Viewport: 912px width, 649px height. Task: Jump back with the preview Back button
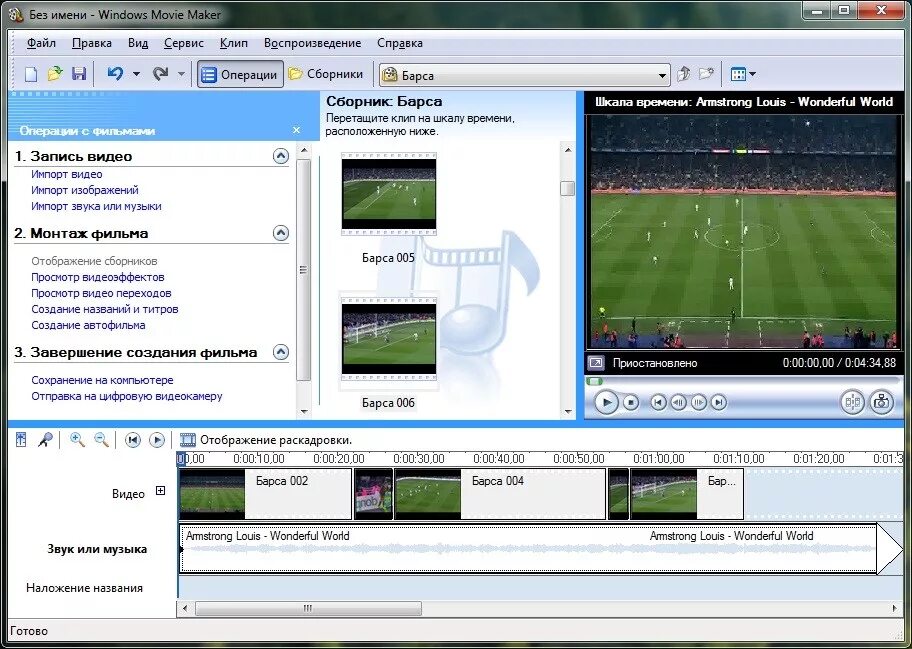tap(658, 402)
